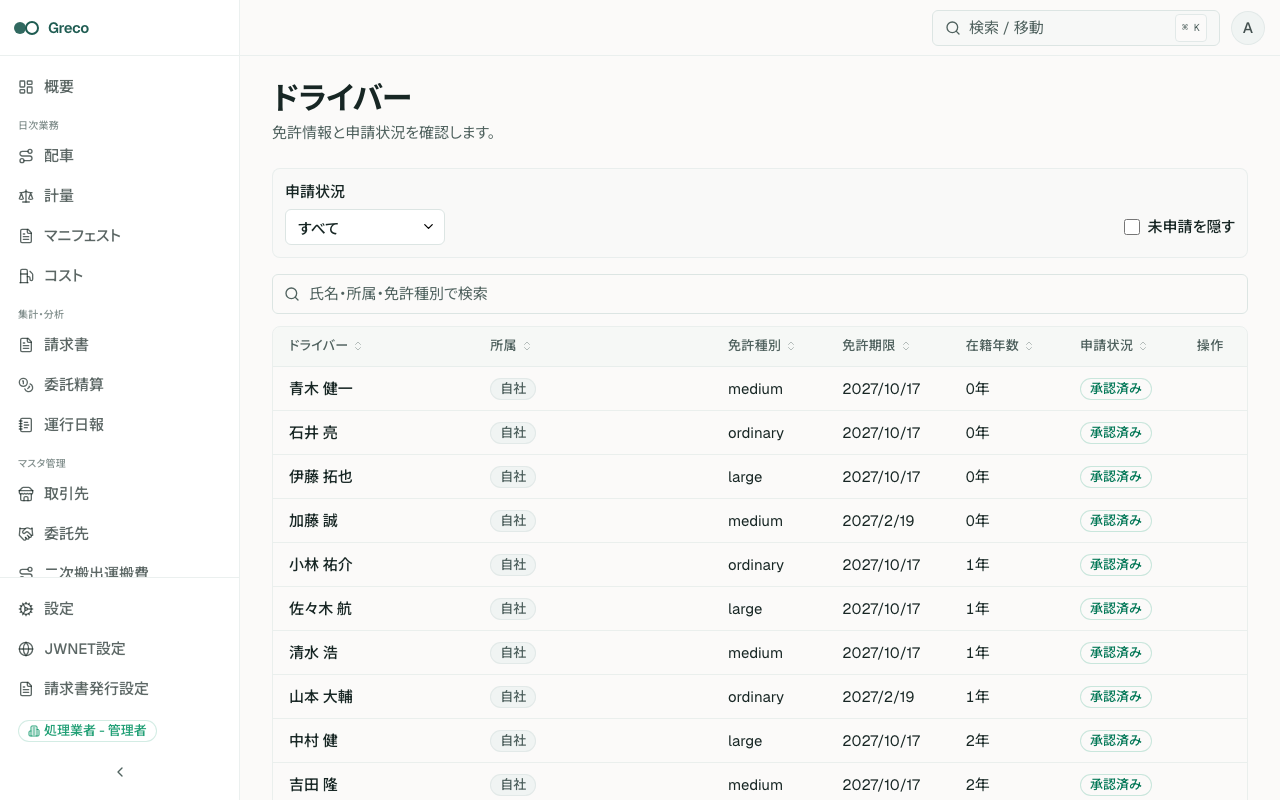Select driver 石井 亮

313,433
